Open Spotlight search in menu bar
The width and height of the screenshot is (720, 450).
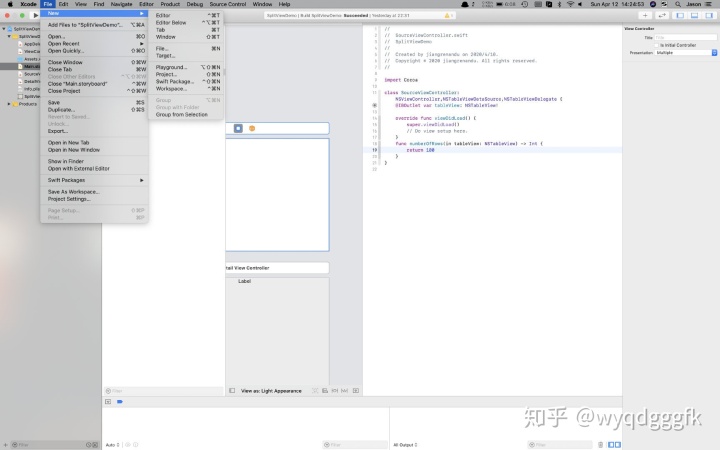[678, 4]
